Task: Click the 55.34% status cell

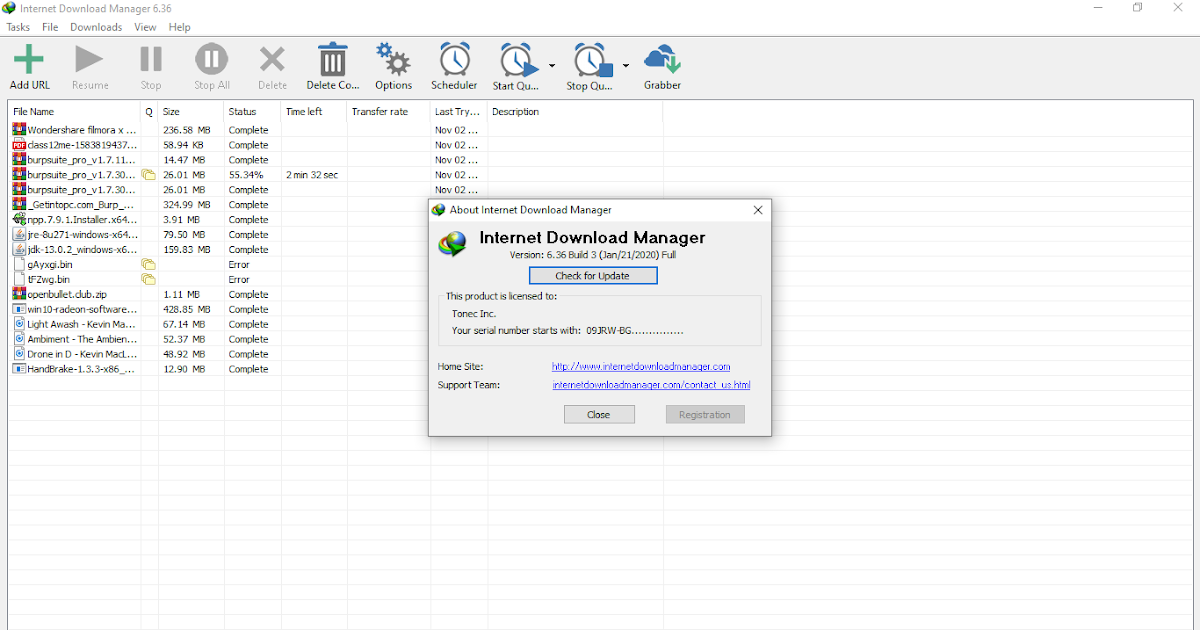Action: (x=246, y=175)
